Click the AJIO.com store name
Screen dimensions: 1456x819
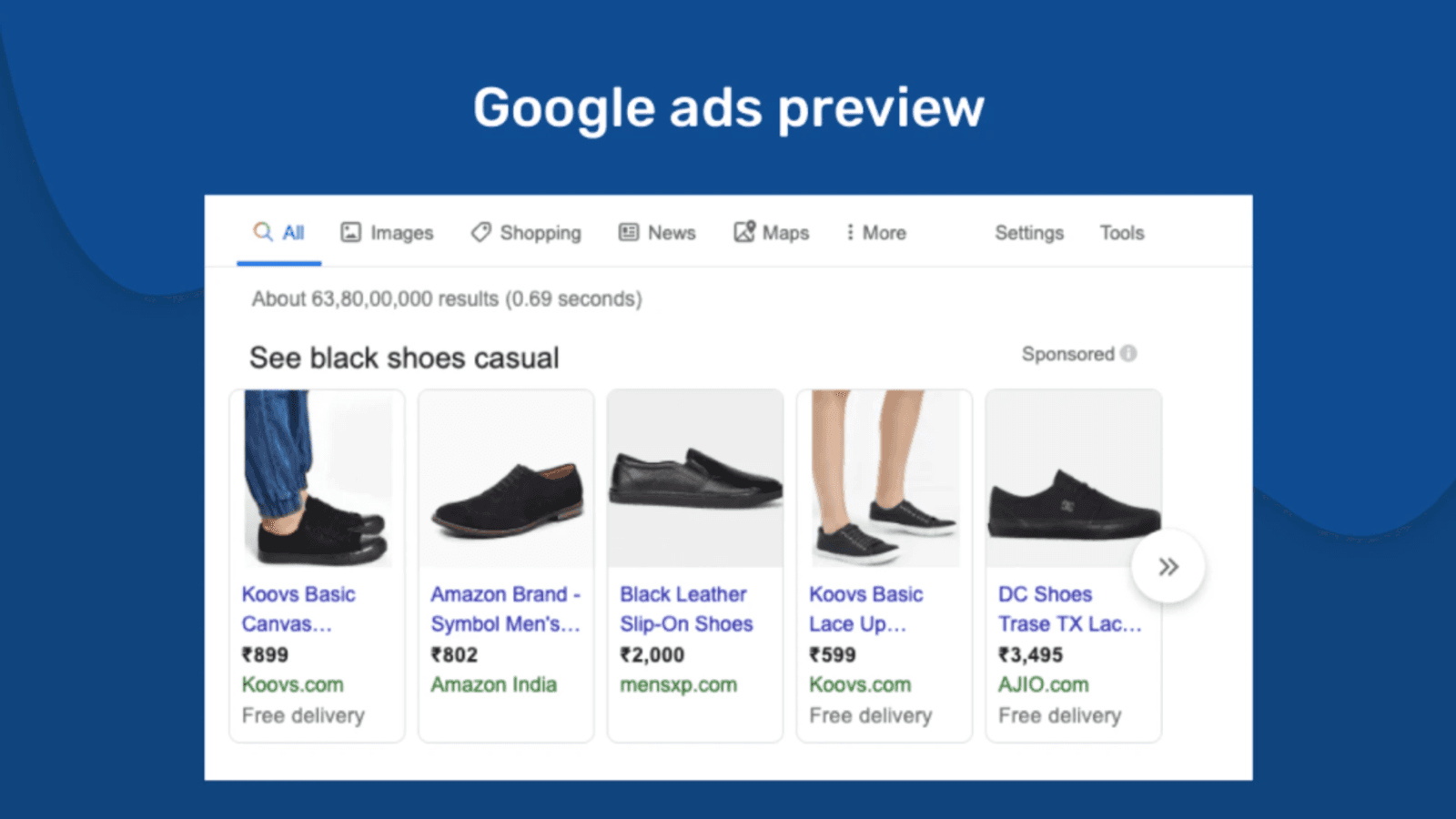click(1042, 684)
